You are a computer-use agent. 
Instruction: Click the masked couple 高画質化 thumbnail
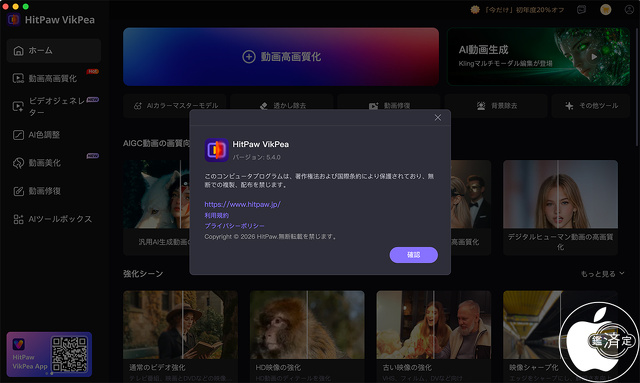(x=471, y=194)
